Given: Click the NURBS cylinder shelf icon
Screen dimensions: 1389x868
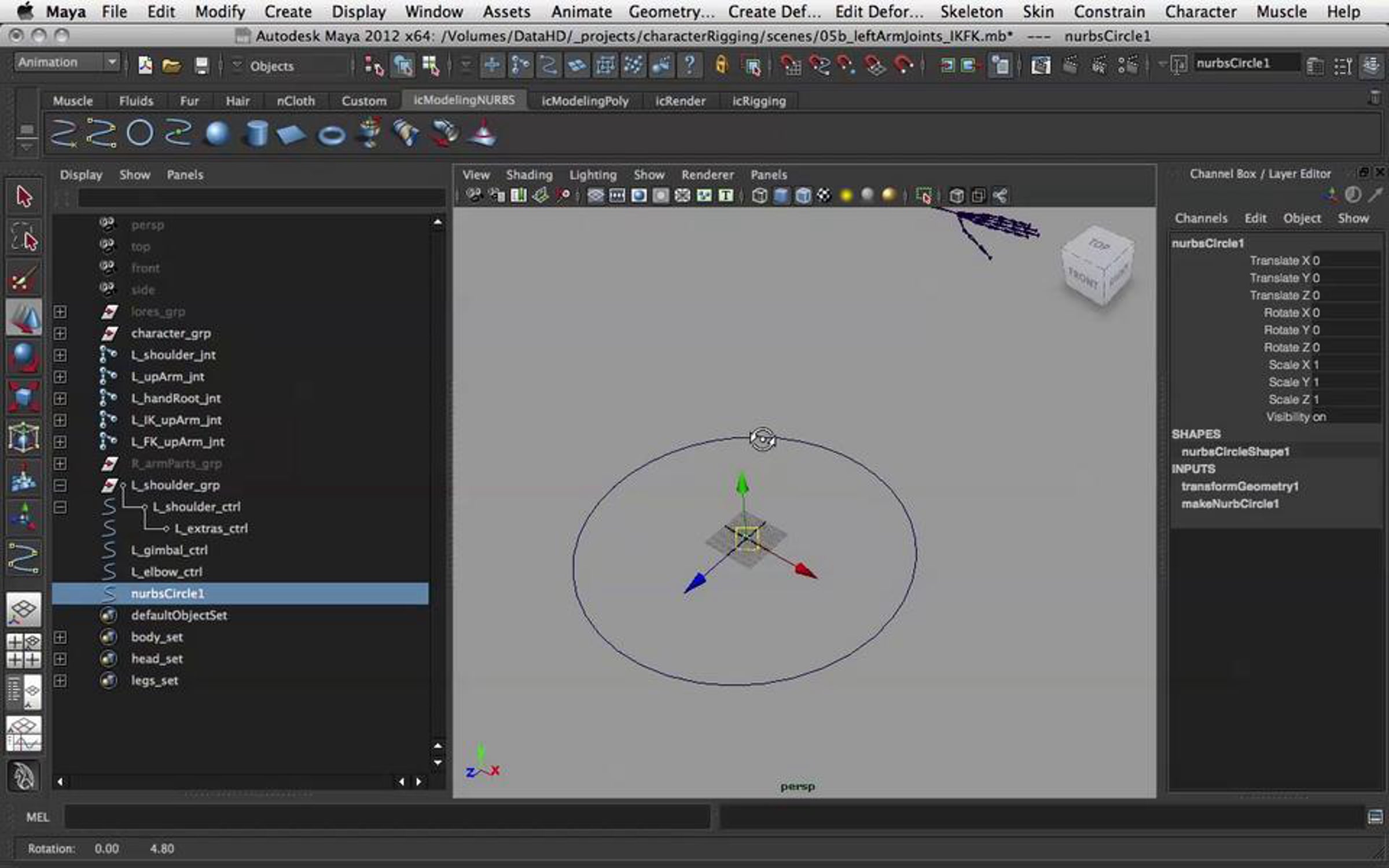Looking at the screenshot, I should coord(256,134).
